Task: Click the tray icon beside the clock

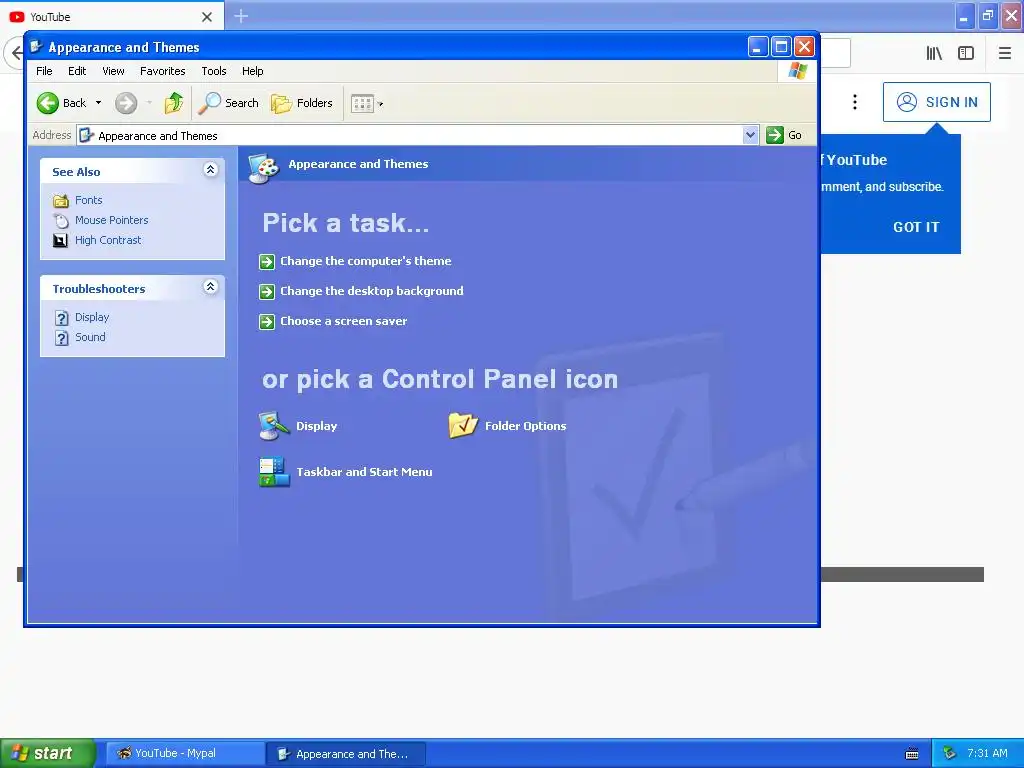Action: point(950,754)
